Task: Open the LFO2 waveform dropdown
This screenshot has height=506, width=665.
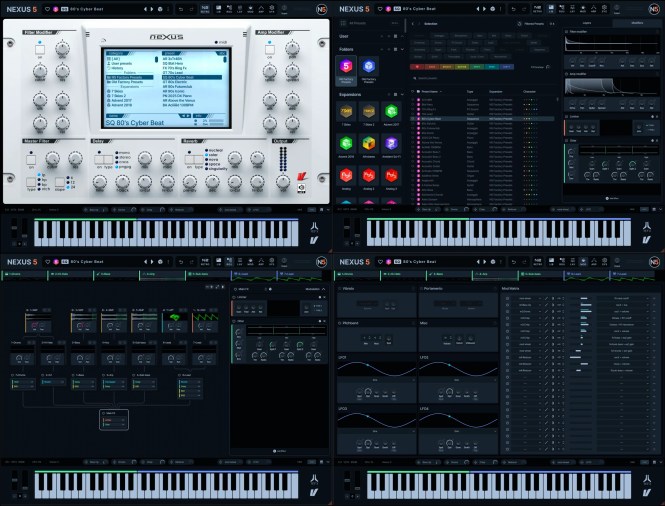Action: coord(457,380)
